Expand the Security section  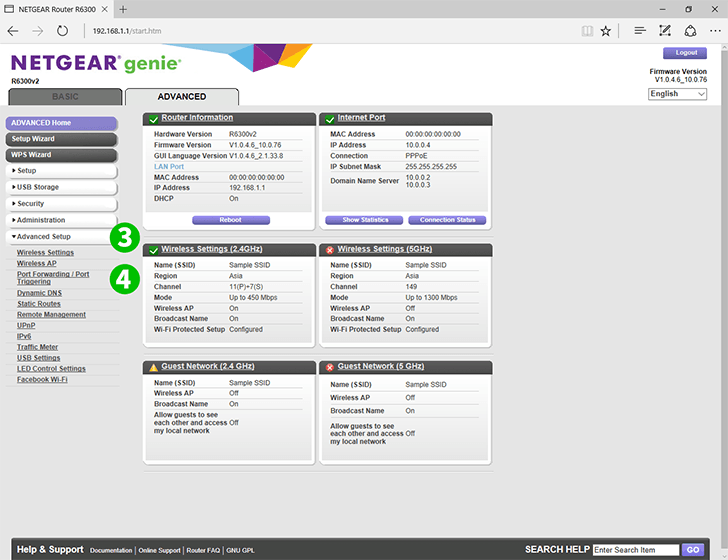(61, 204)
